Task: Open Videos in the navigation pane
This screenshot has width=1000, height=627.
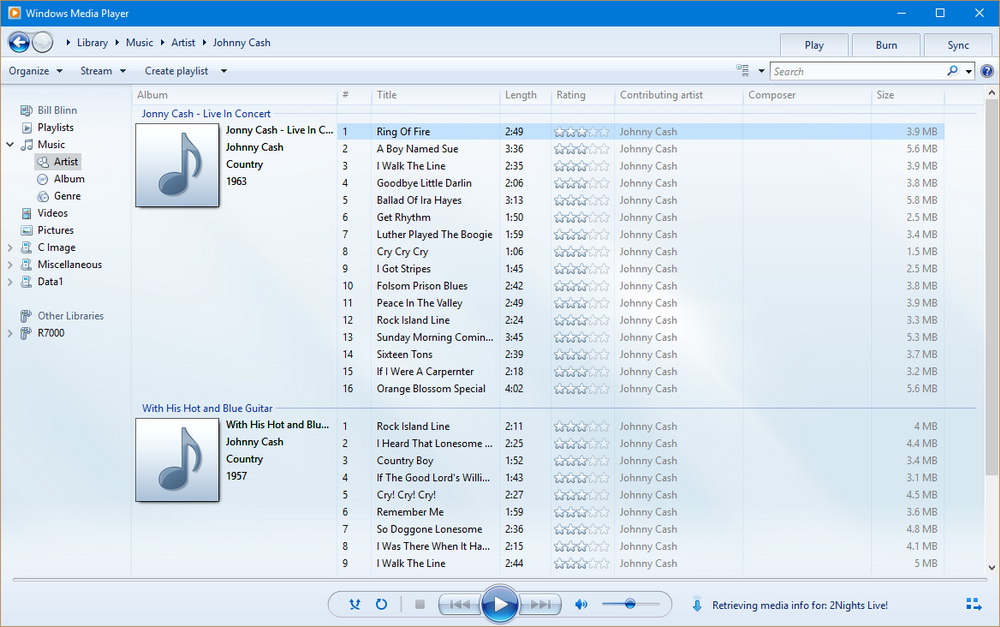Action: point(52,213)
